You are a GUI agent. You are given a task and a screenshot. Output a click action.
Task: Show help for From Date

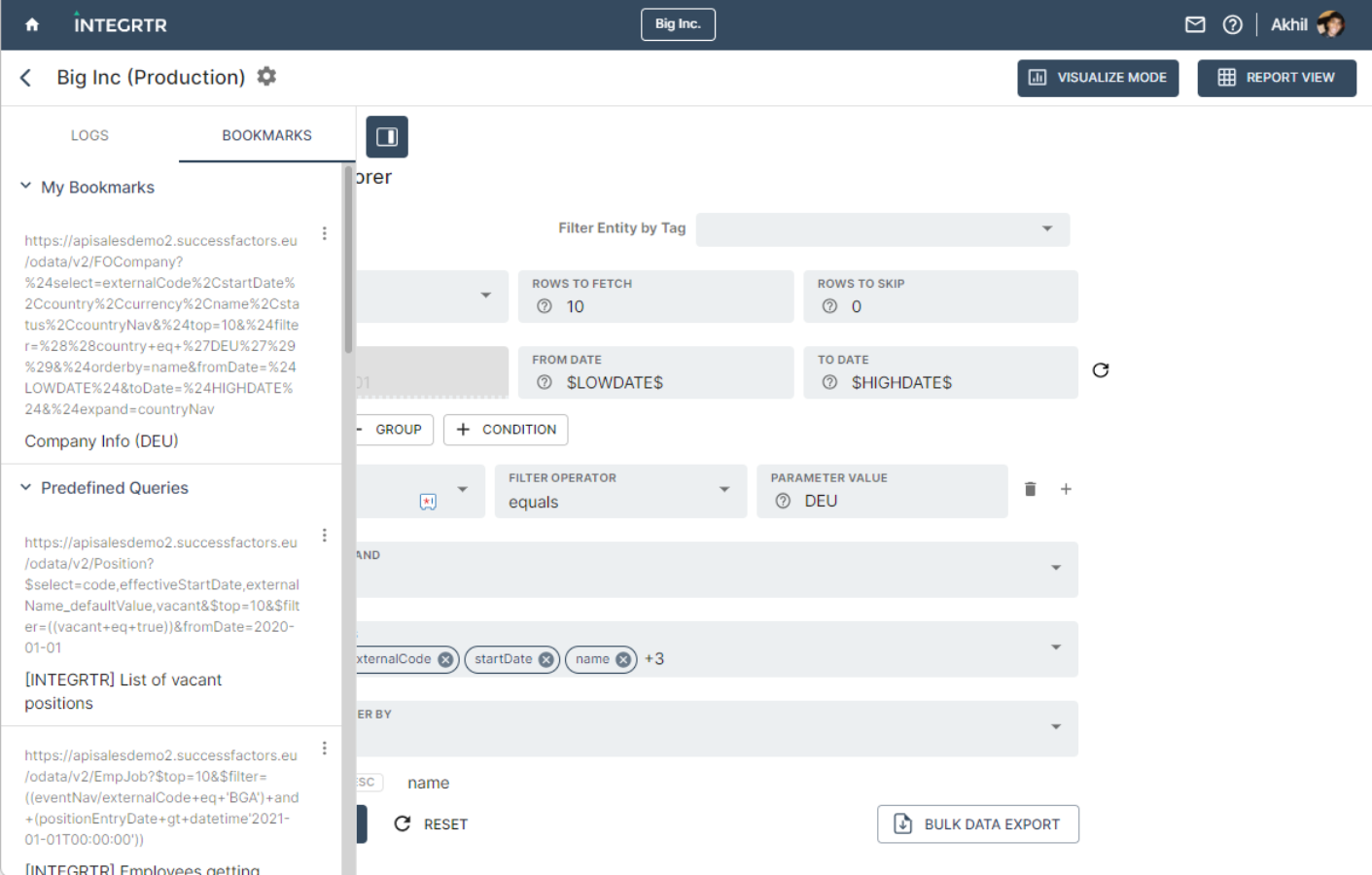click(545, 382)
